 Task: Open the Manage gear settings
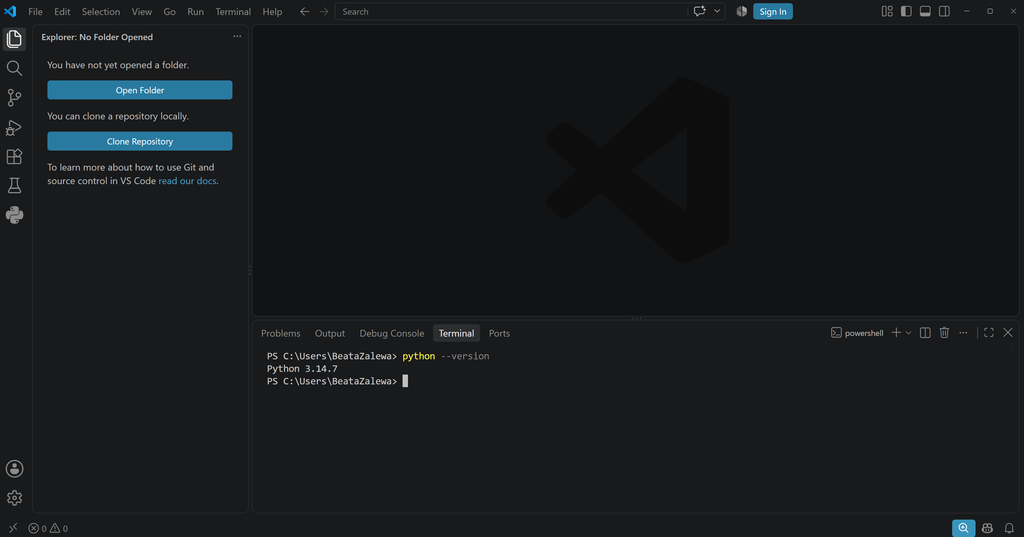coord(14,498)
